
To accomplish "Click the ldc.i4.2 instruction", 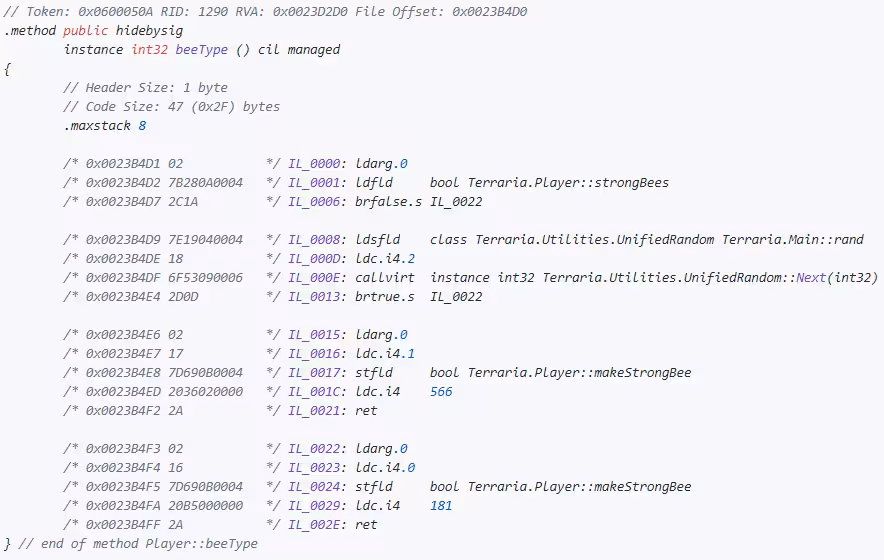I will (385, 259).
